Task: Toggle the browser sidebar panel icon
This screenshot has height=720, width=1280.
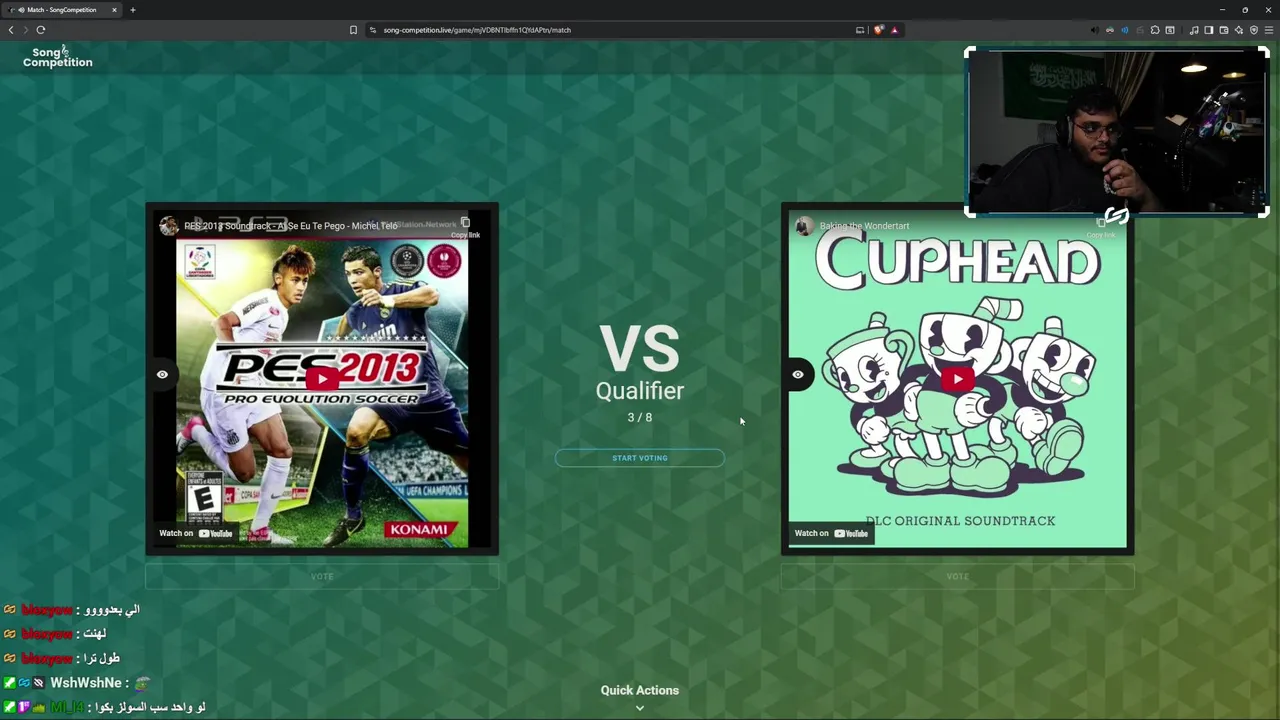Action: (1209, 30)
